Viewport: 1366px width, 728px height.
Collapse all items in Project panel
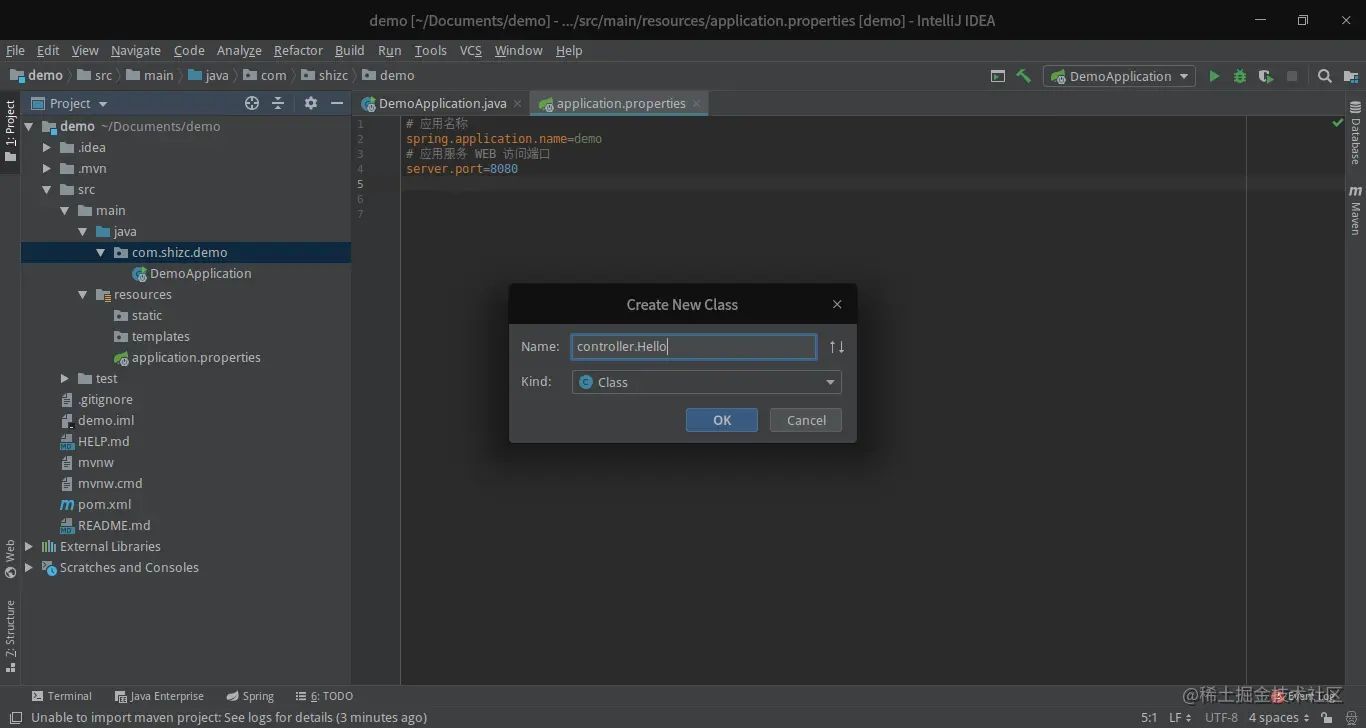[x=278, y=103]
